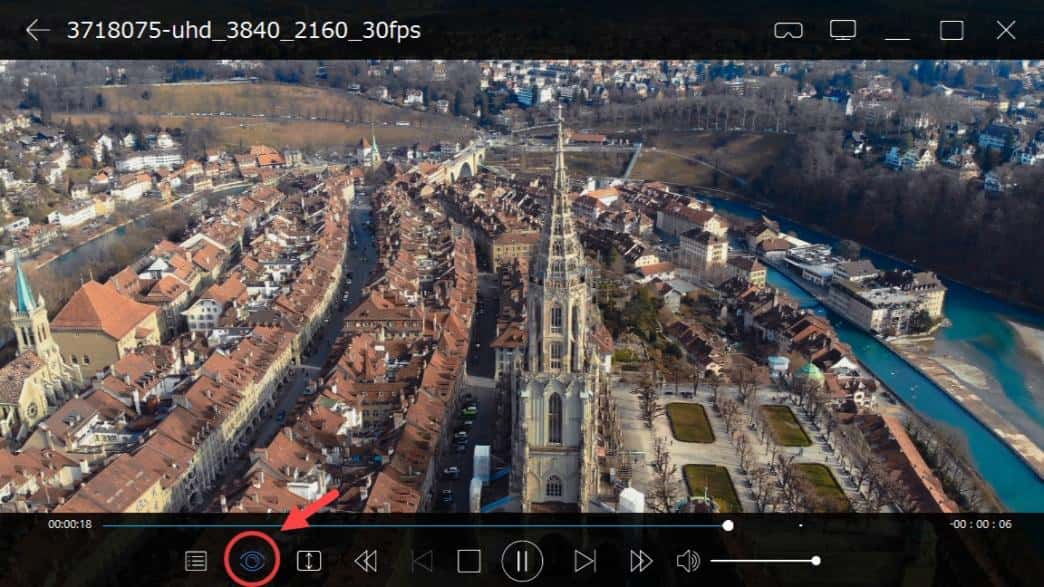Click the remaining time -00:00:06 label
Screen dimensions: 1044x587
(x=977, y=522)
